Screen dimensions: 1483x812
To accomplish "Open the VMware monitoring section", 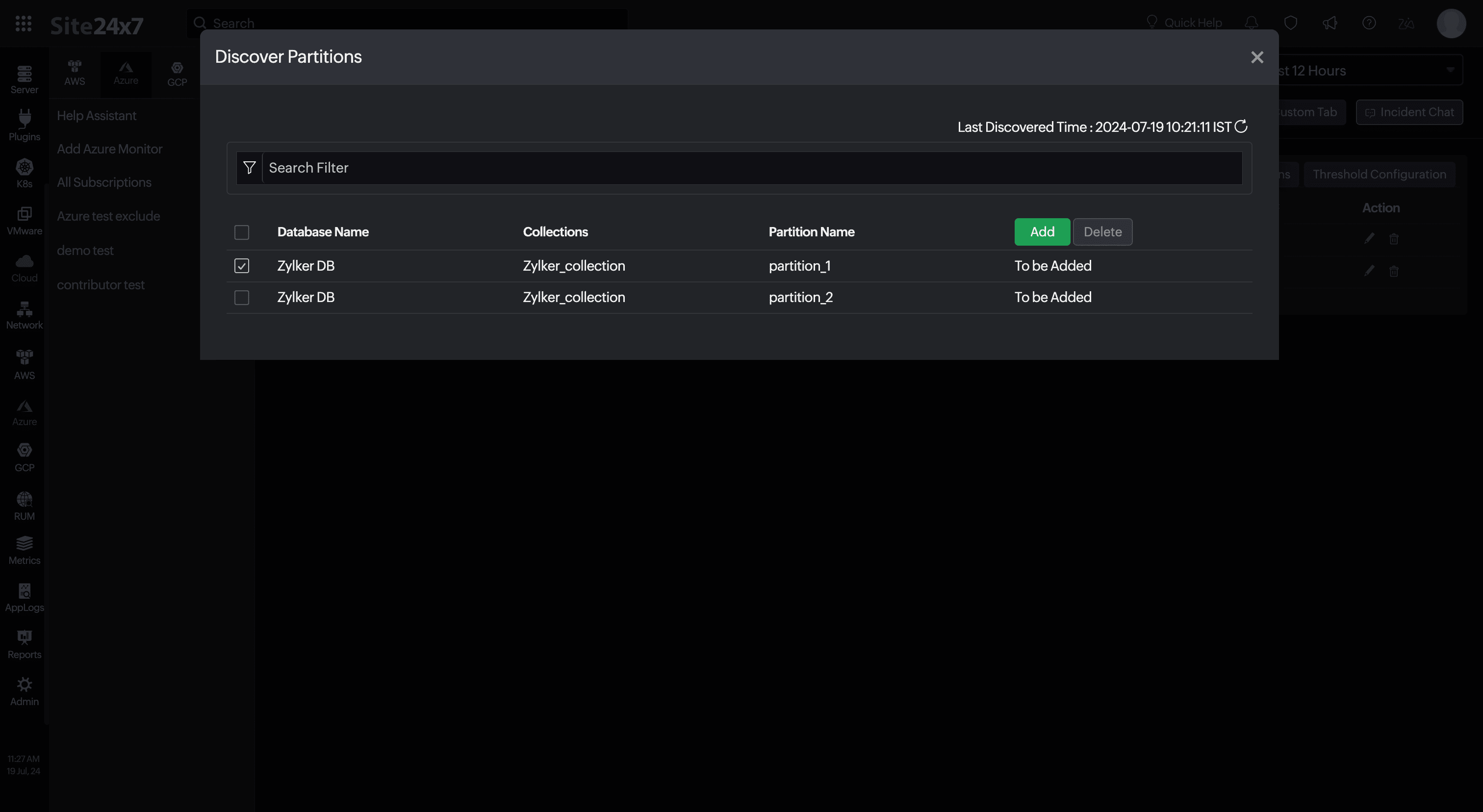I will coord(24,219).
